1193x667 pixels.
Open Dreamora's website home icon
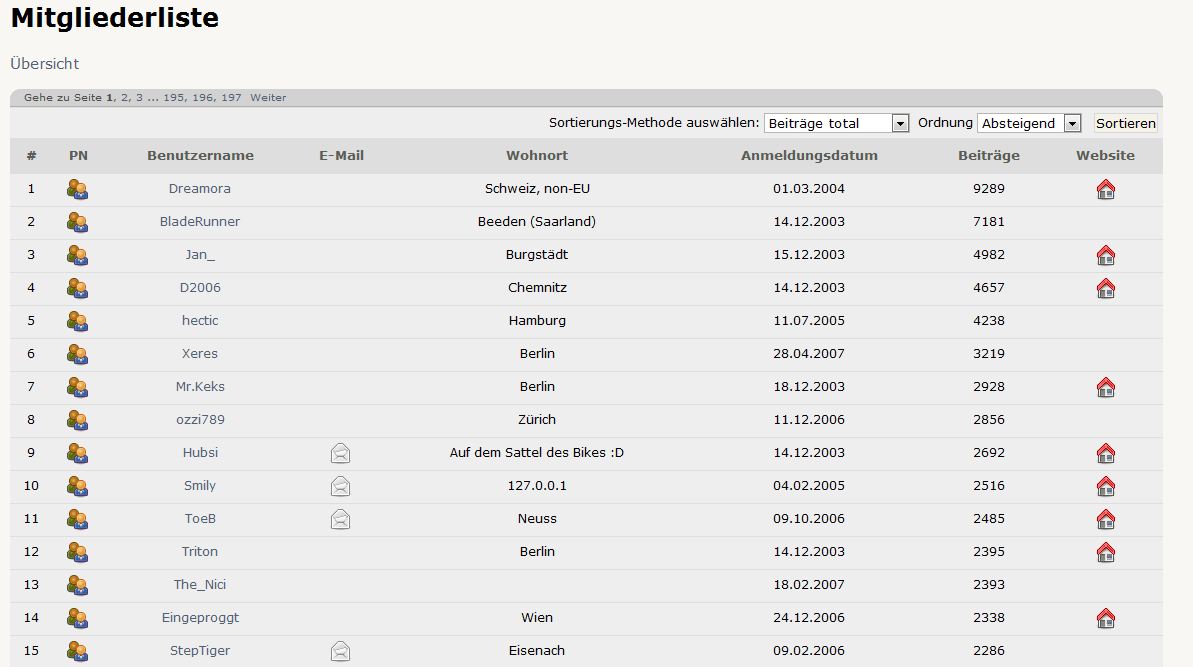pos(1105,189)
